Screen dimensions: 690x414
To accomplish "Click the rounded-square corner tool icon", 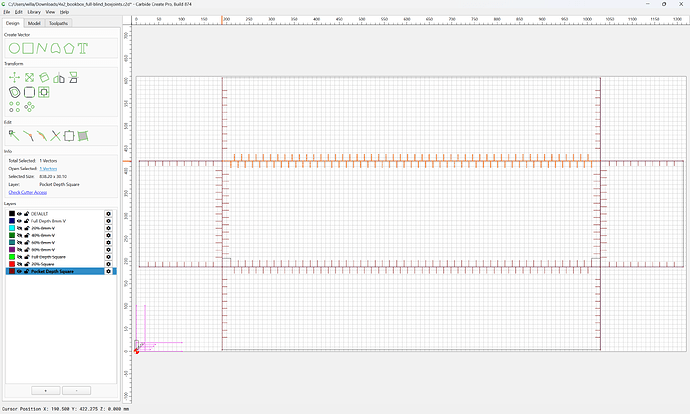I will coord(29,92).
